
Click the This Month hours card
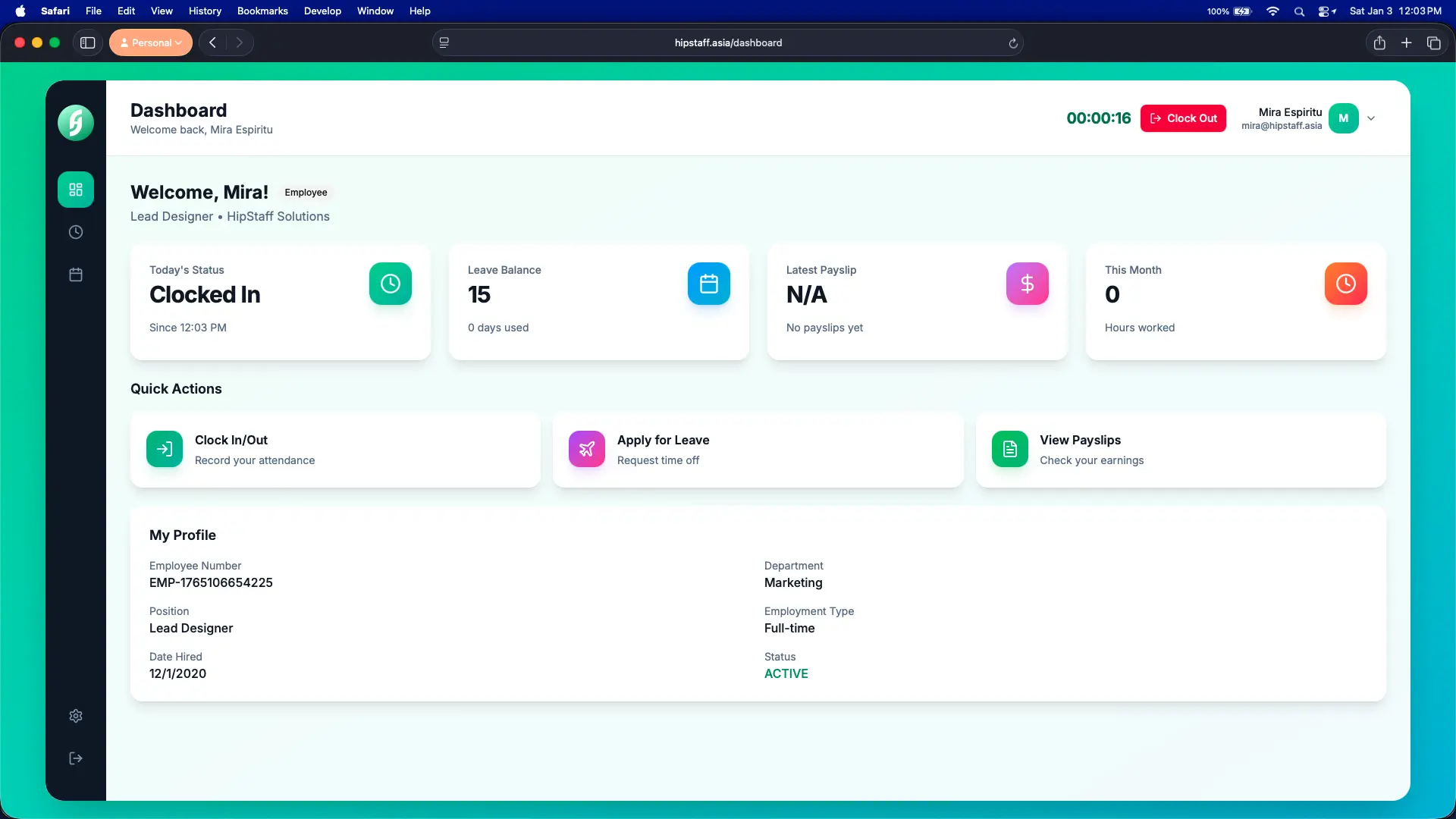[1236, 302]
